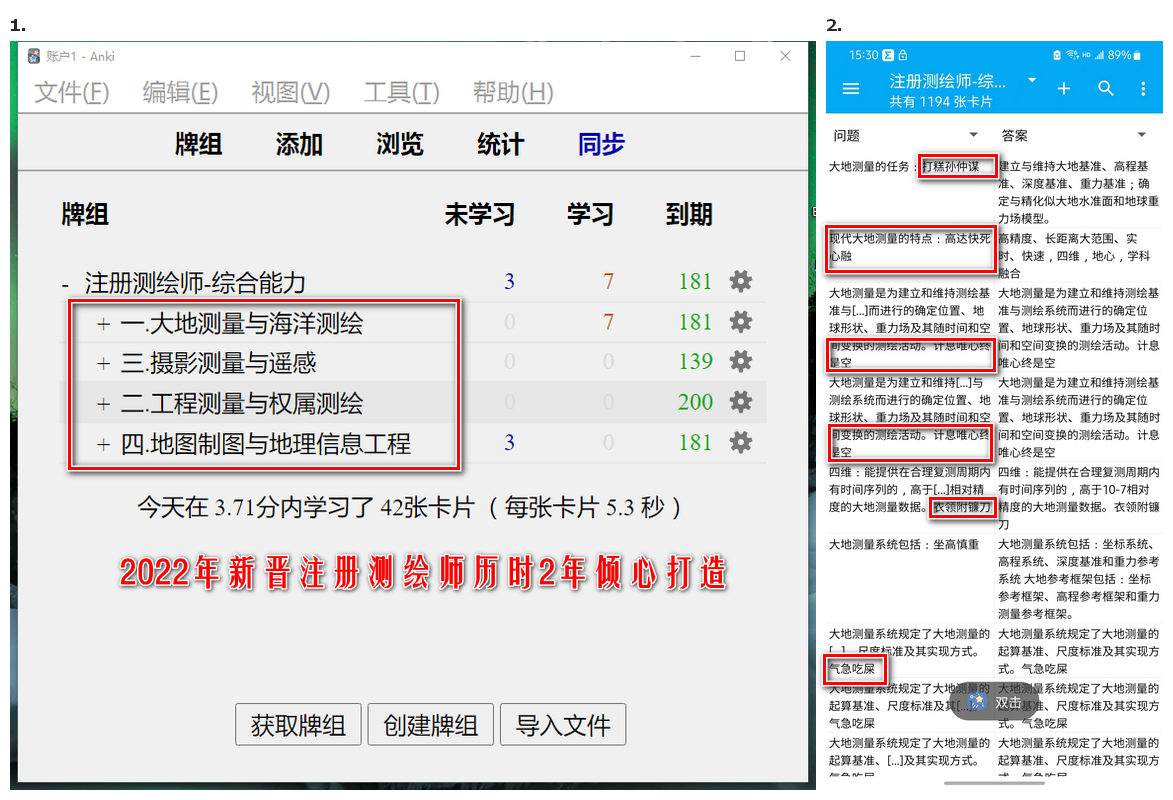This screenshot has width=1173, height=800.
Task: Open gear settings for 大地测量与海洋测绘 deck
Action: click(x=740, y=322)
